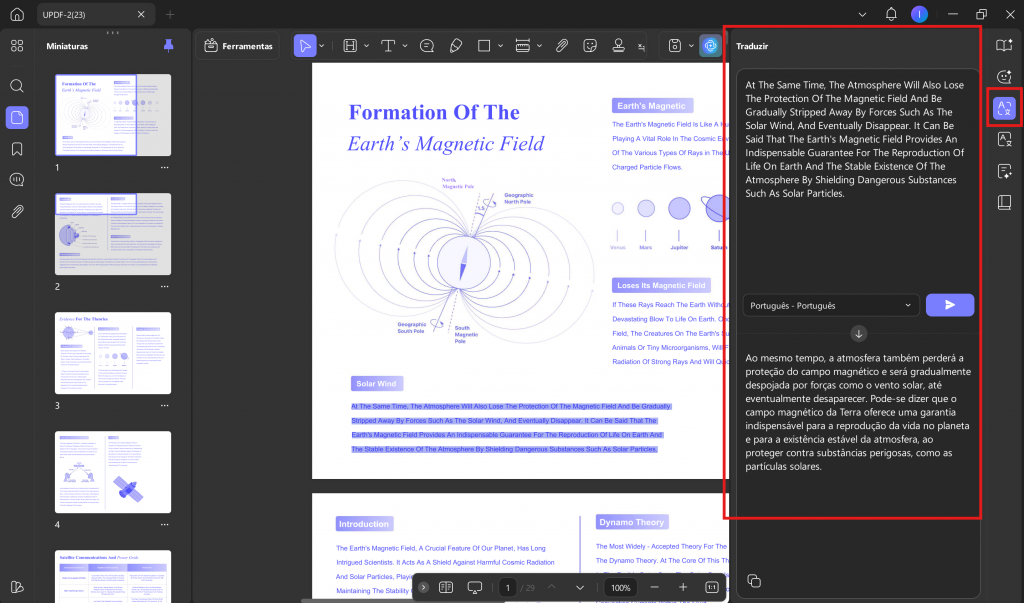The image size is (1024, 603).
Task: Select the rectangle shape tool
Action: (x=484, y=46)
